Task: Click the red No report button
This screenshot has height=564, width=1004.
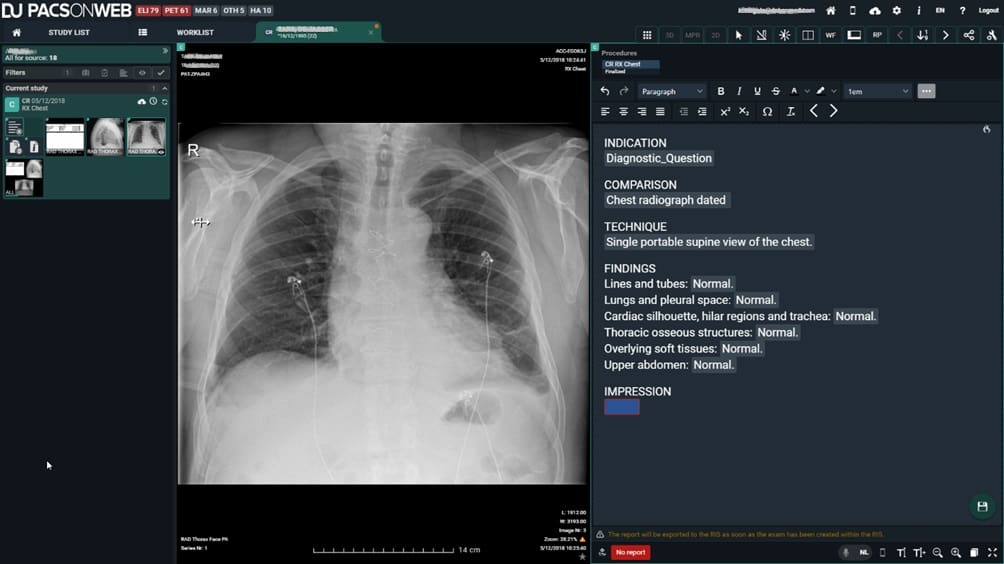Action: point(630,552)
